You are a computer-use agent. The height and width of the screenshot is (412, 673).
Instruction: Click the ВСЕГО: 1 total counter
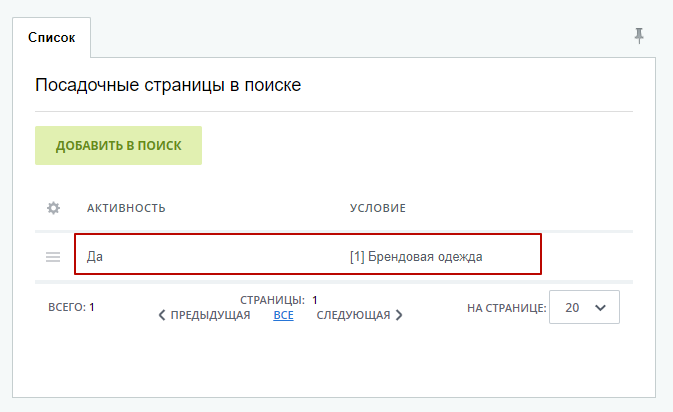(x=71, y=308)
